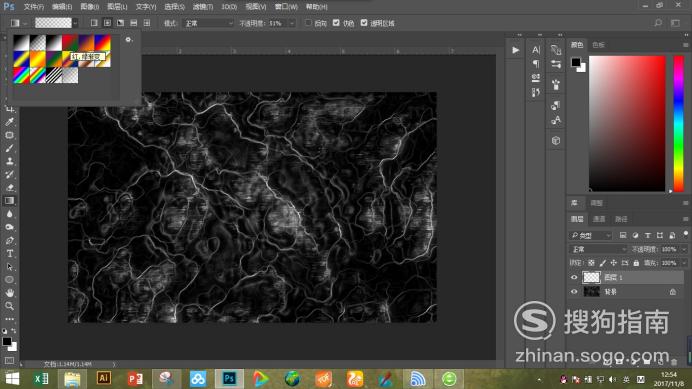
Task: Choose angle gradient style
Action: pyautogui.click(x=120, y=23)
